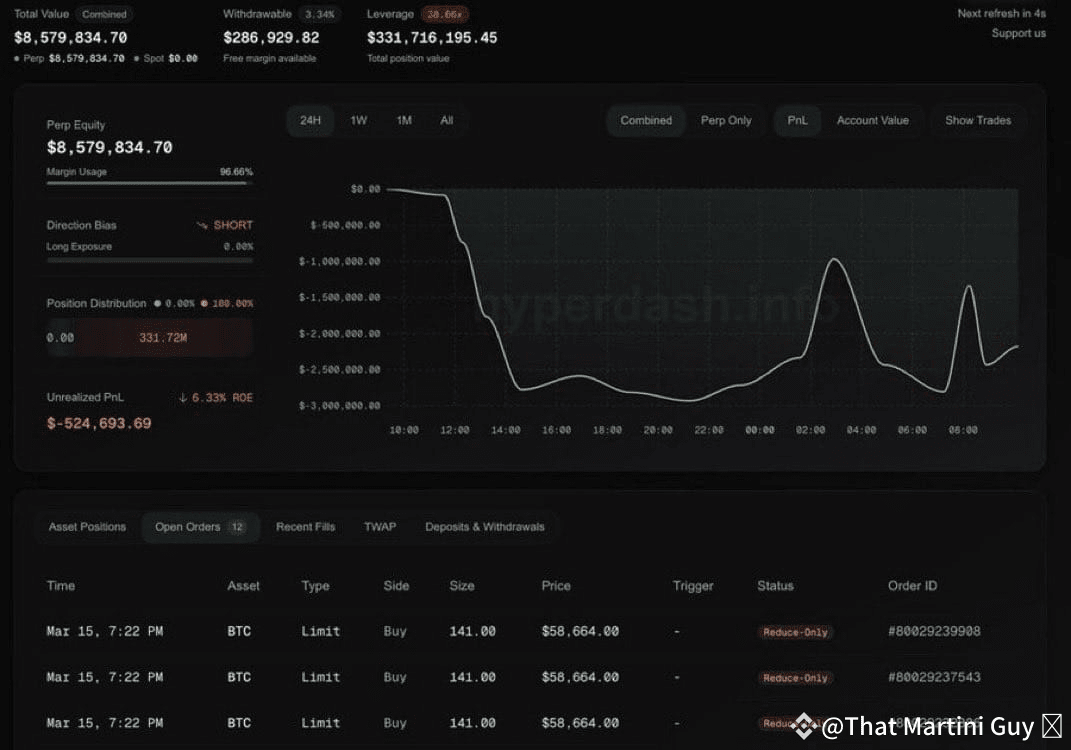Image resolution: width=1071 pixels, height=750 pixels.
Task: Click the 96.66% margin usage value
Action: tap(236, 172)
